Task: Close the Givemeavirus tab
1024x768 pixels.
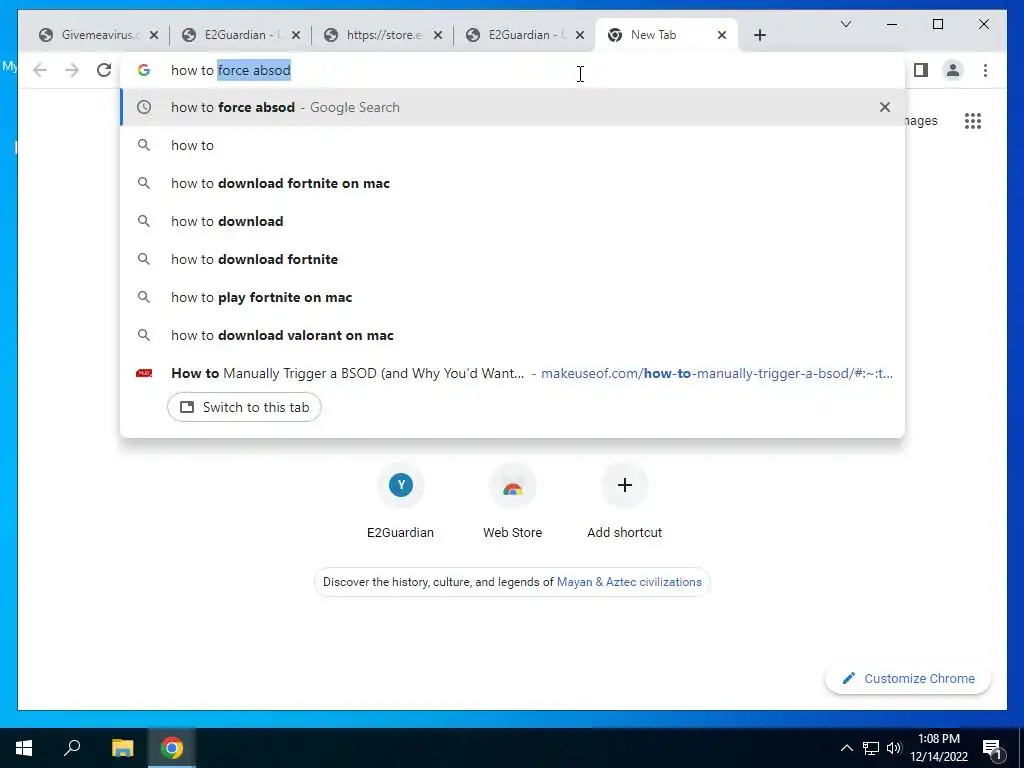Action: tap(154, 35)
